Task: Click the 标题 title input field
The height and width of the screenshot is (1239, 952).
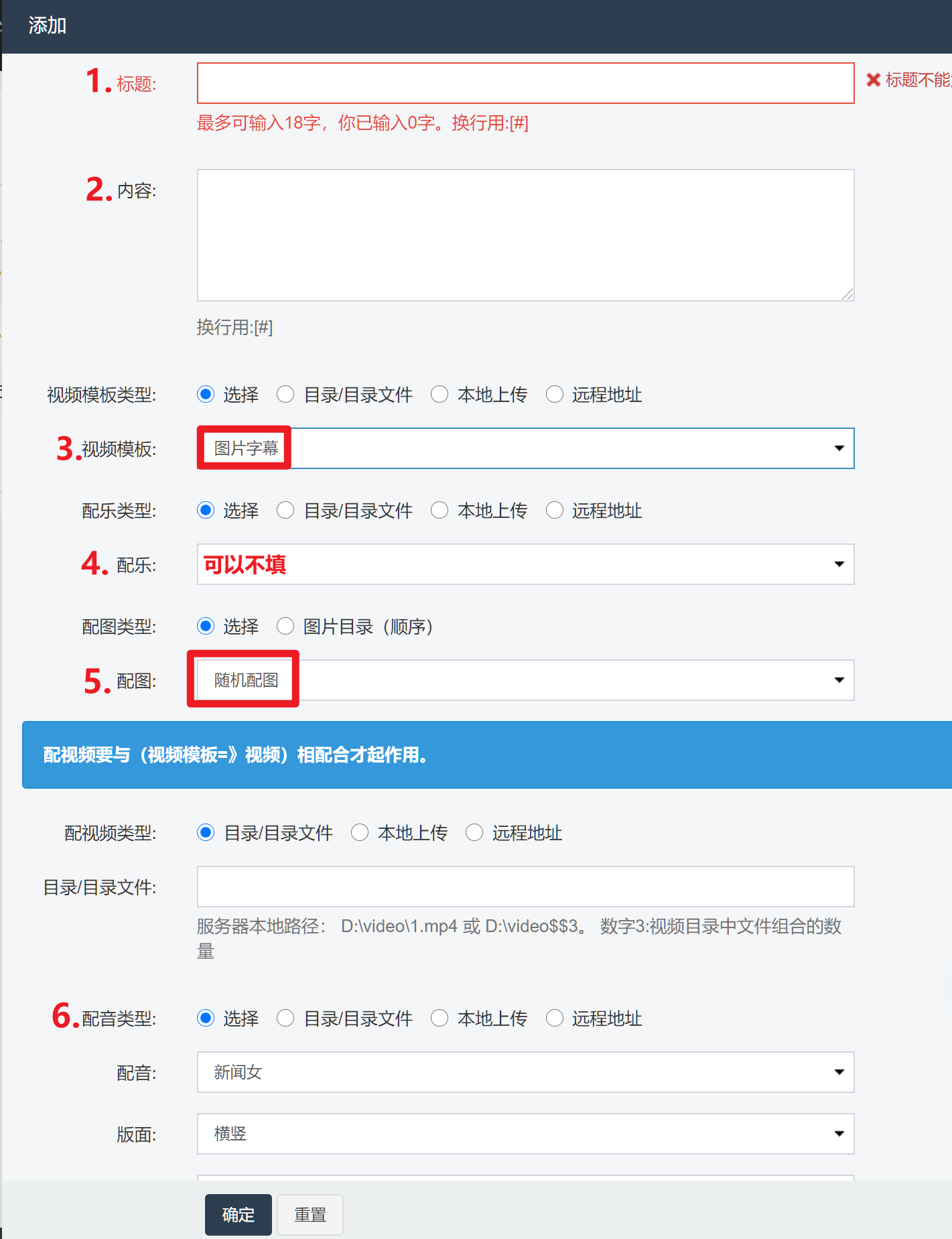Action: point(525,83)
